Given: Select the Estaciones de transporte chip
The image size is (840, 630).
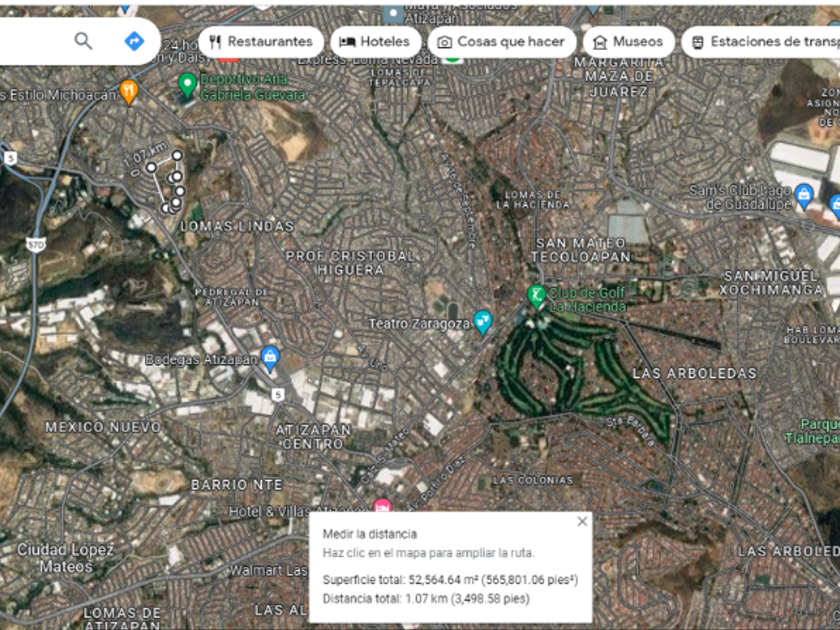Looking at the screenshot, I should pyautogui.click(x=761, y=42).
